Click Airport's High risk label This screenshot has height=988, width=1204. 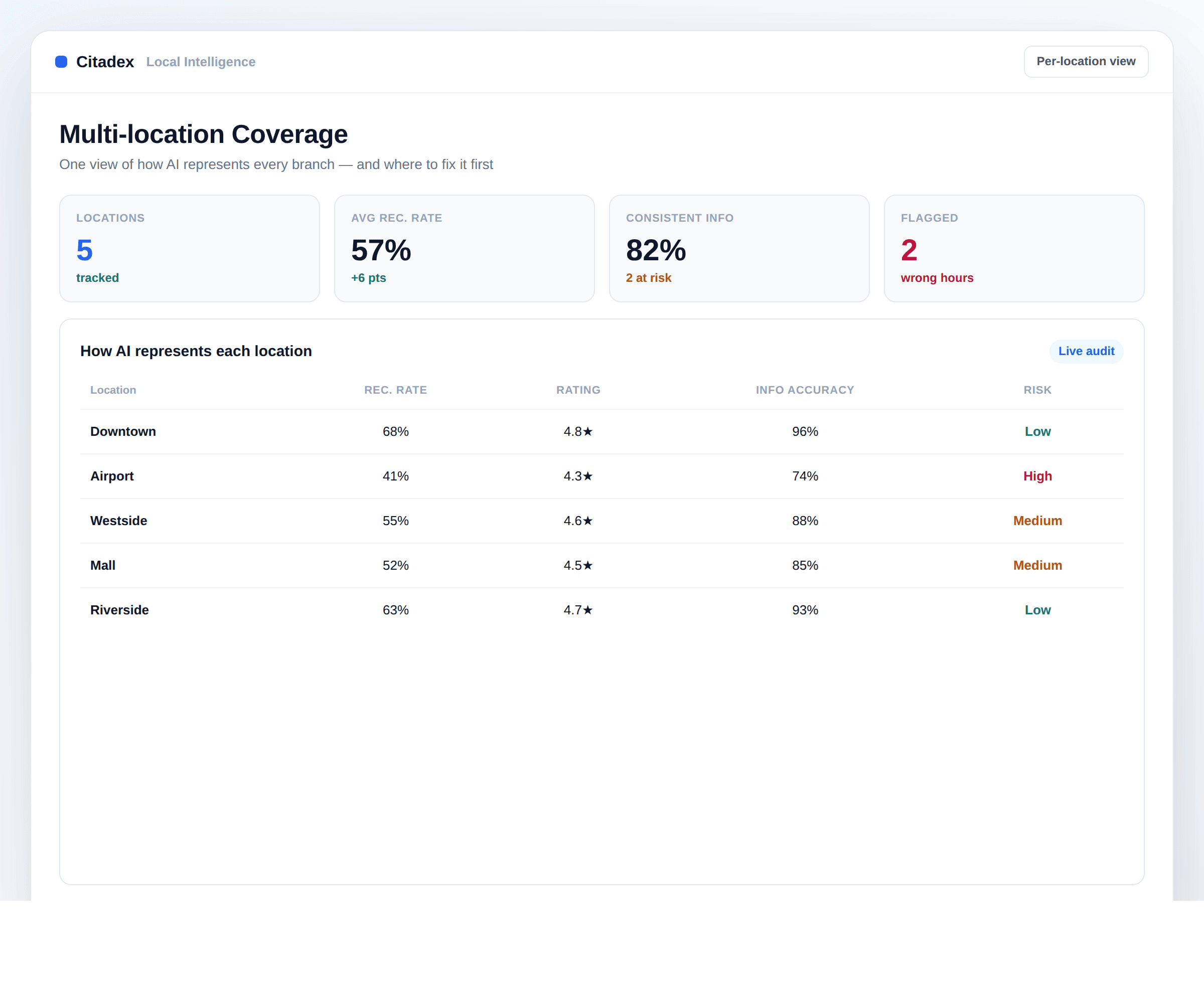pos(1037,476)
